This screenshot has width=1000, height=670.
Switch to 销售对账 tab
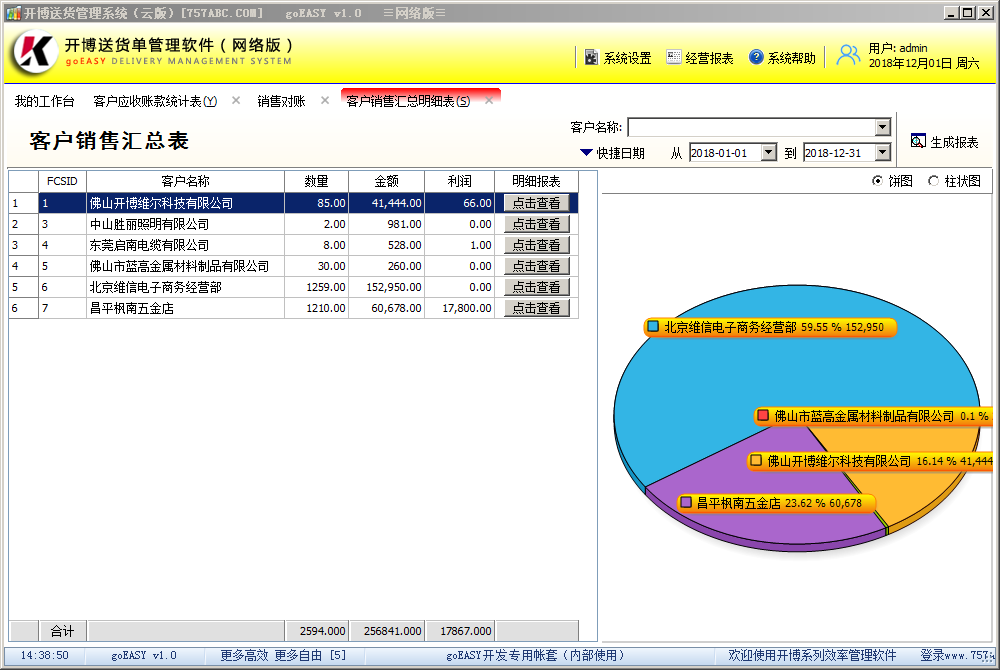pos(281,102)
